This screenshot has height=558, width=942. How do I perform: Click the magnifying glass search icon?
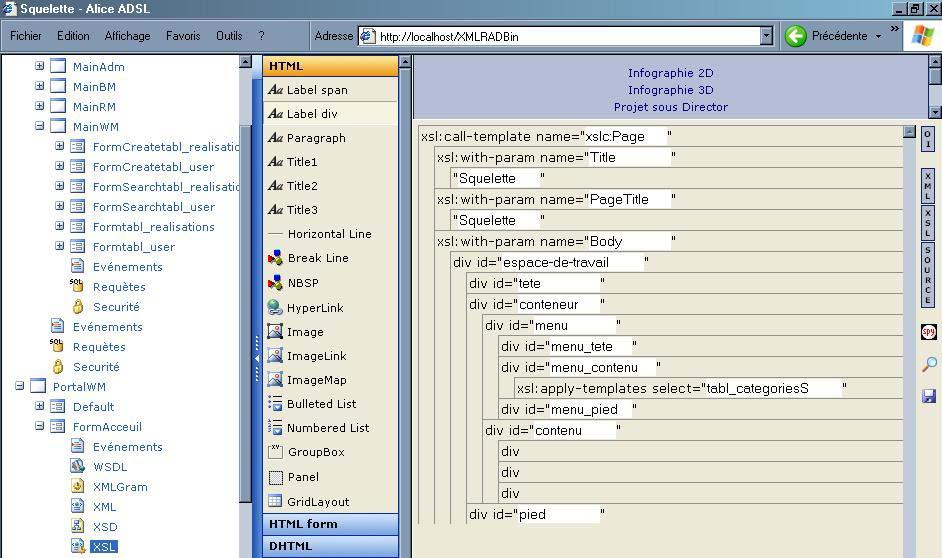[x=928, y=365]
